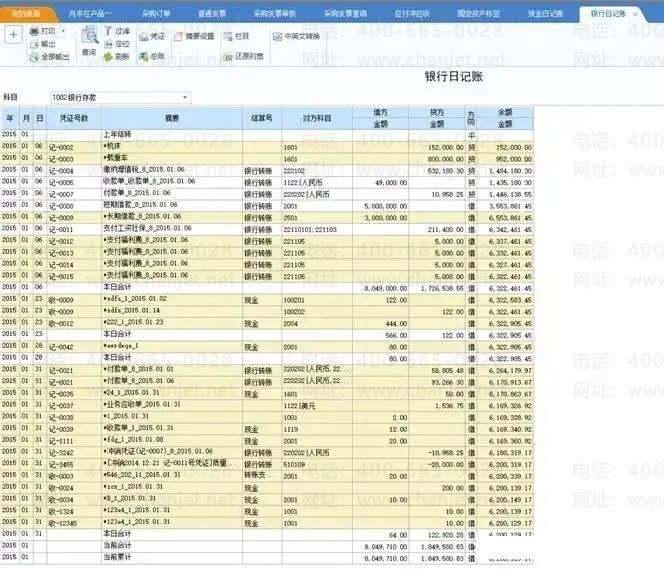Screen dimensions: 664x569
Task: Click counterpart account 22110101;221103
Action: (x=310, y=229)
